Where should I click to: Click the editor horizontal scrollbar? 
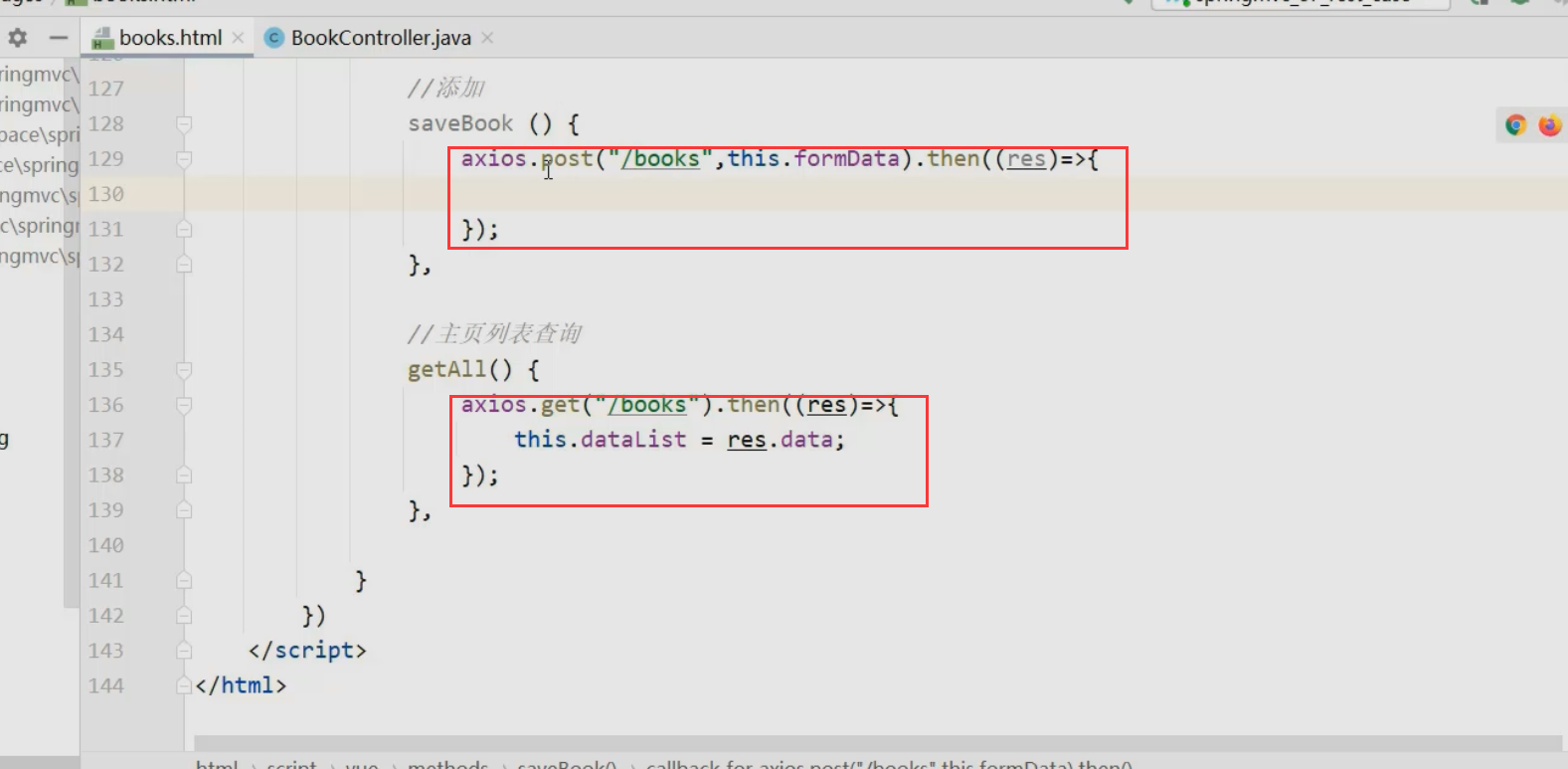[x=877, y=743]
